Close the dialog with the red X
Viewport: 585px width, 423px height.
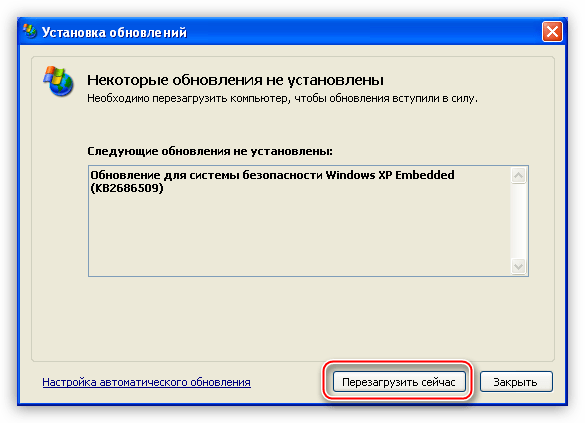point(552,32)
